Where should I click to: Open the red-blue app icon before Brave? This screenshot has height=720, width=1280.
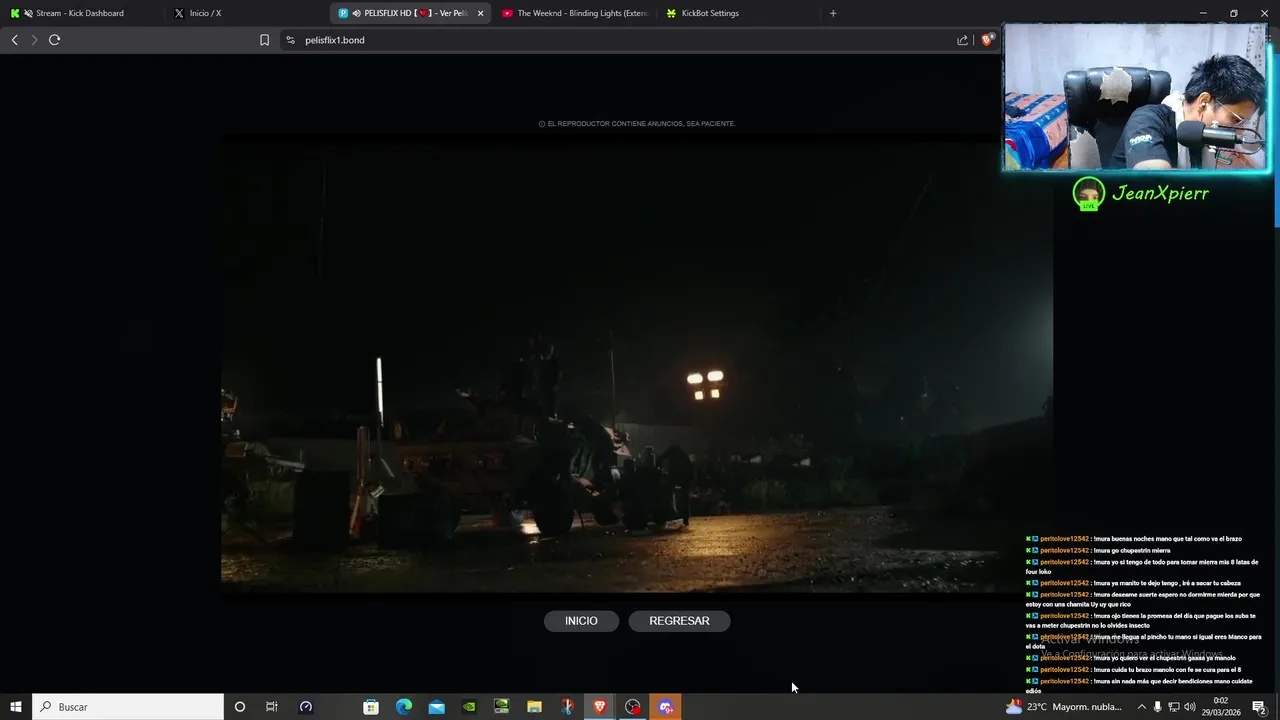click(x=567, y=707)
